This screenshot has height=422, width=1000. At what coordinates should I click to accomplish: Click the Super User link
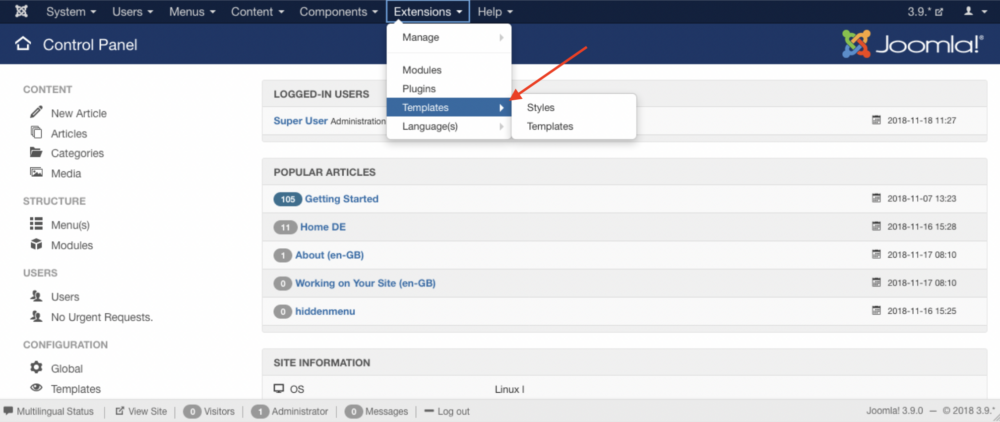click(300, 121)
